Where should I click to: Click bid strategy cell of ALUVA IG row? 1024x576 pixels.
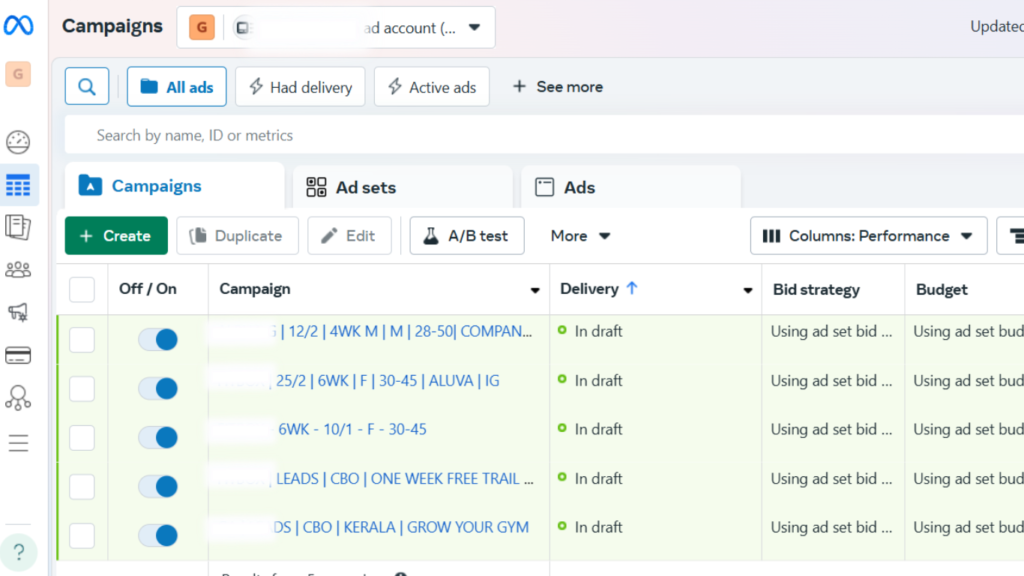coord(831,381)
